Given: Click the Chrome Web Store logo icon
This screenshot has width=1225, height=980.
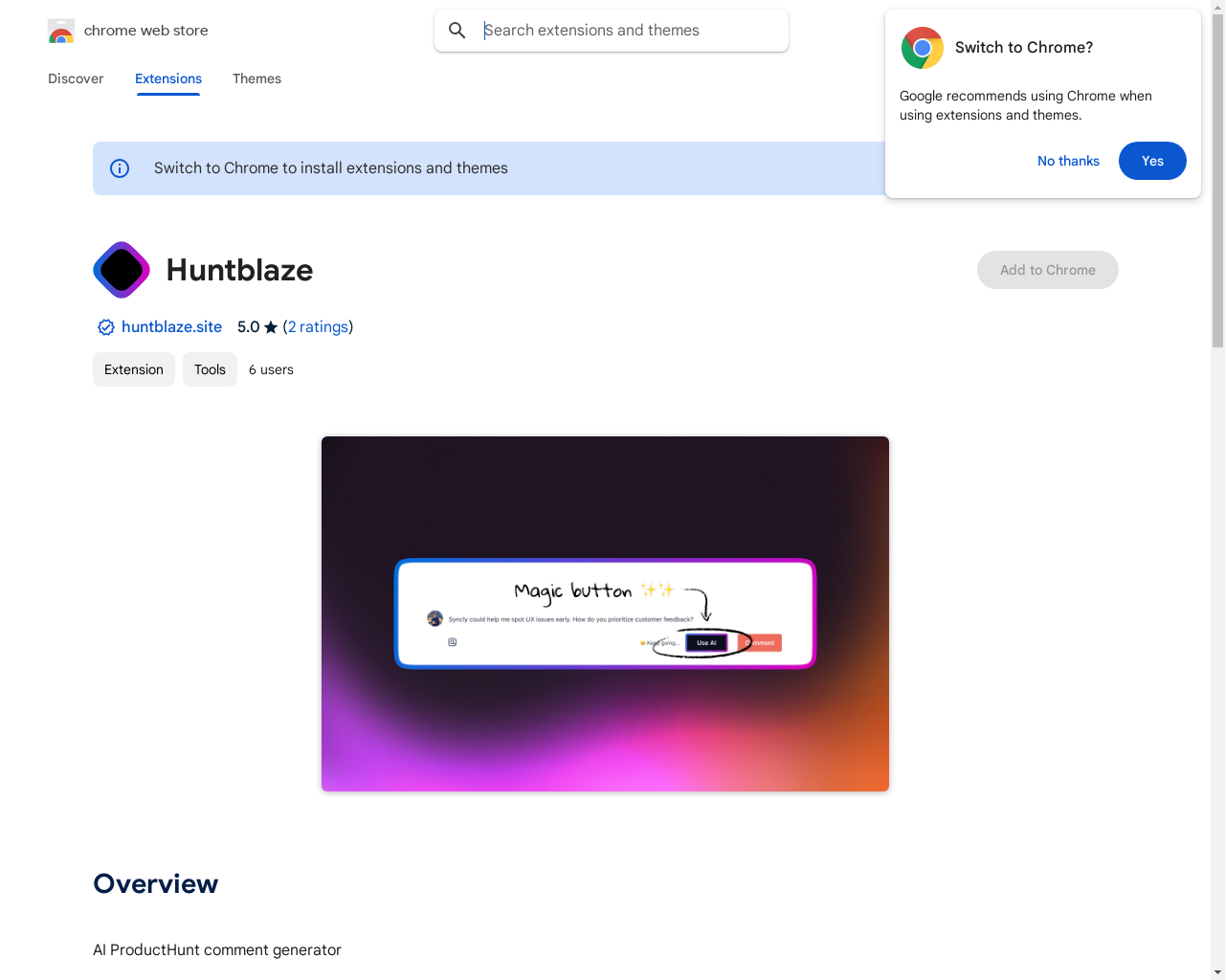Looking at the screenshot, I should [x=61, y=31].
